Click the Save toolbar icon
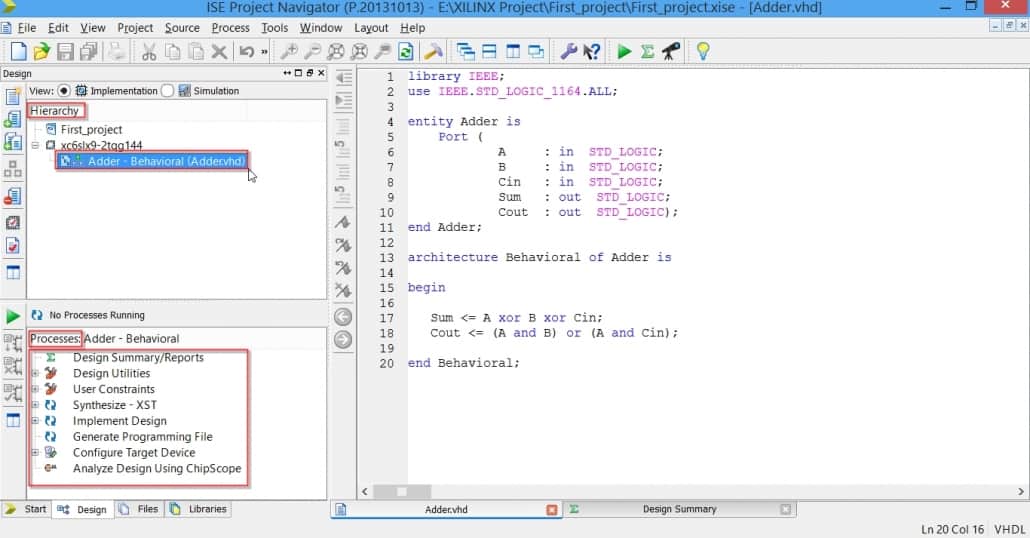The width and height of the screenshot is (1030, 538). click(65, 51)
